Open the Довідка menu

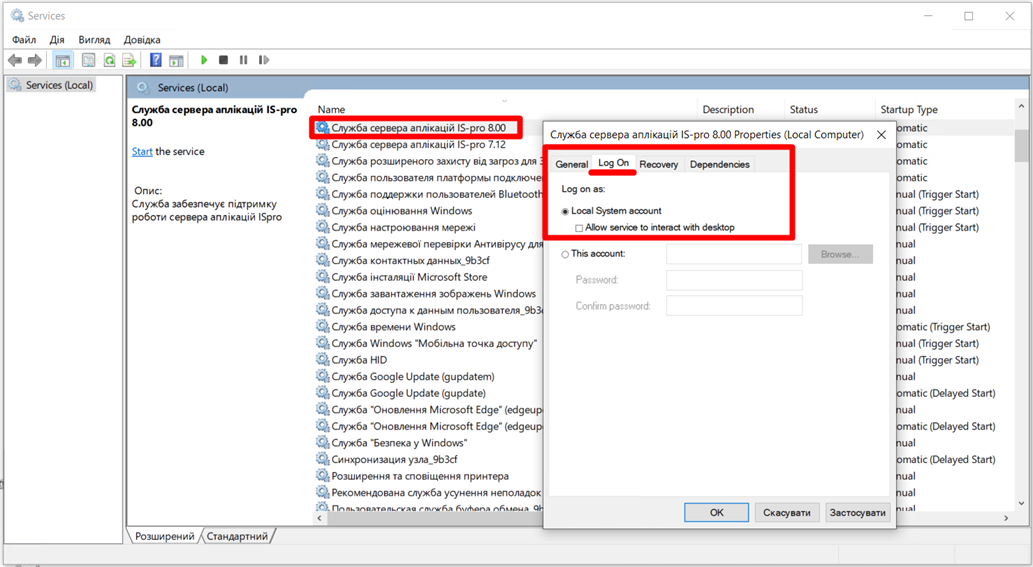pyautogui.click(x=142, y=40)
